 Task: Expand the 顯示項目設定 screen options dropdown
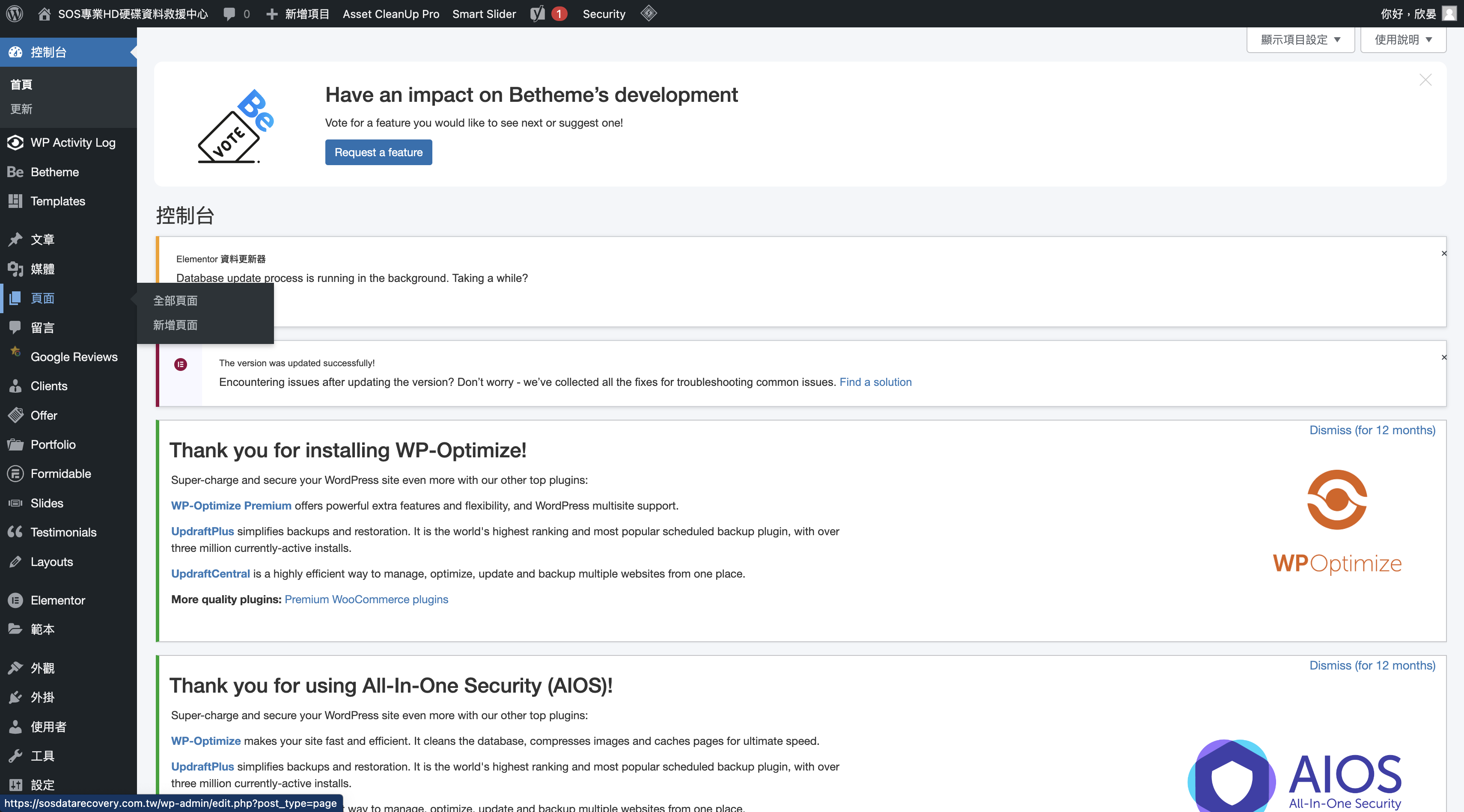(x=1300, y=40)
